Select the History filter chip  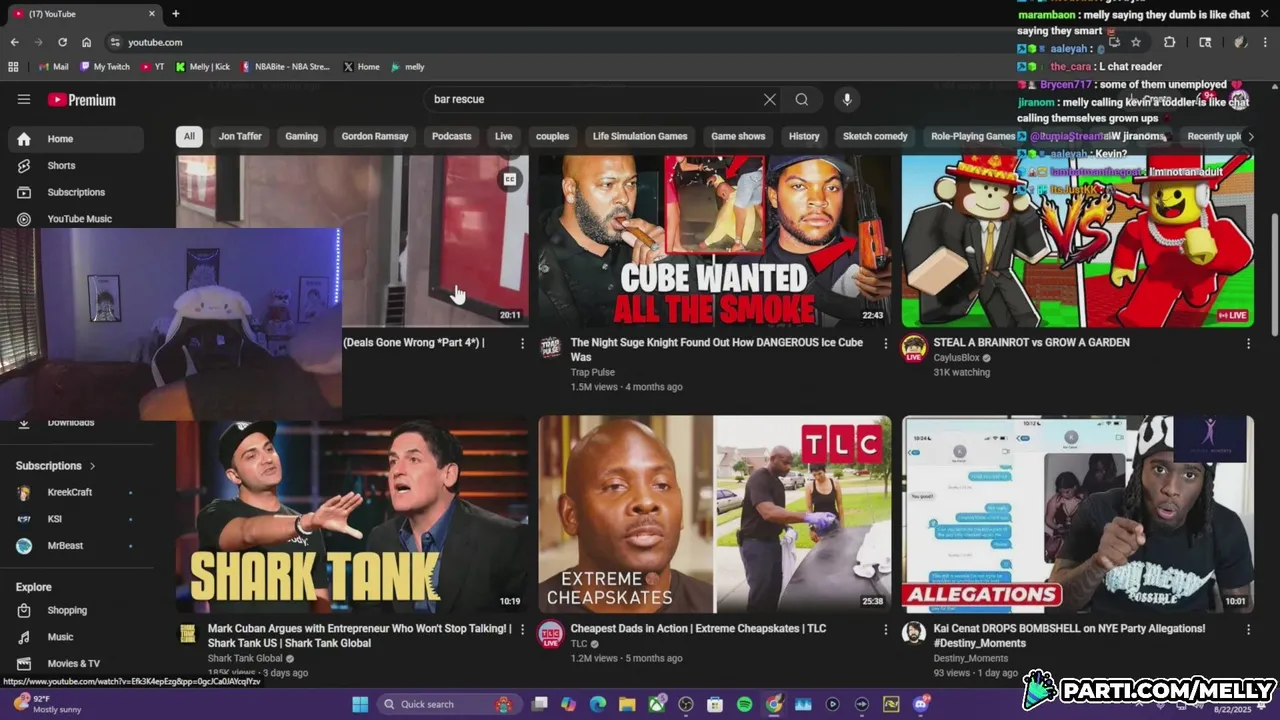(804, 136)
